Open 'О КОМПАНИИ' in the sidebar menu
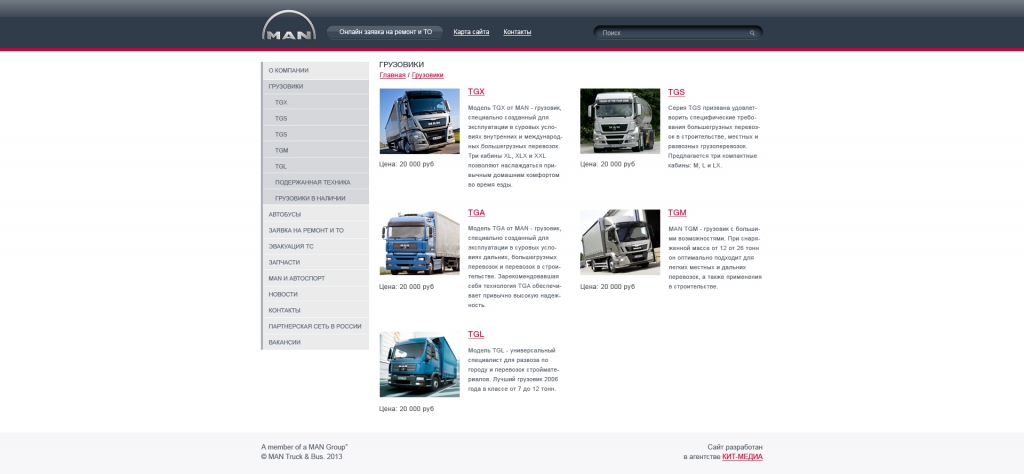Image resolution: width=1024 pixels, height=474 pixels. (x=315, y=71)
